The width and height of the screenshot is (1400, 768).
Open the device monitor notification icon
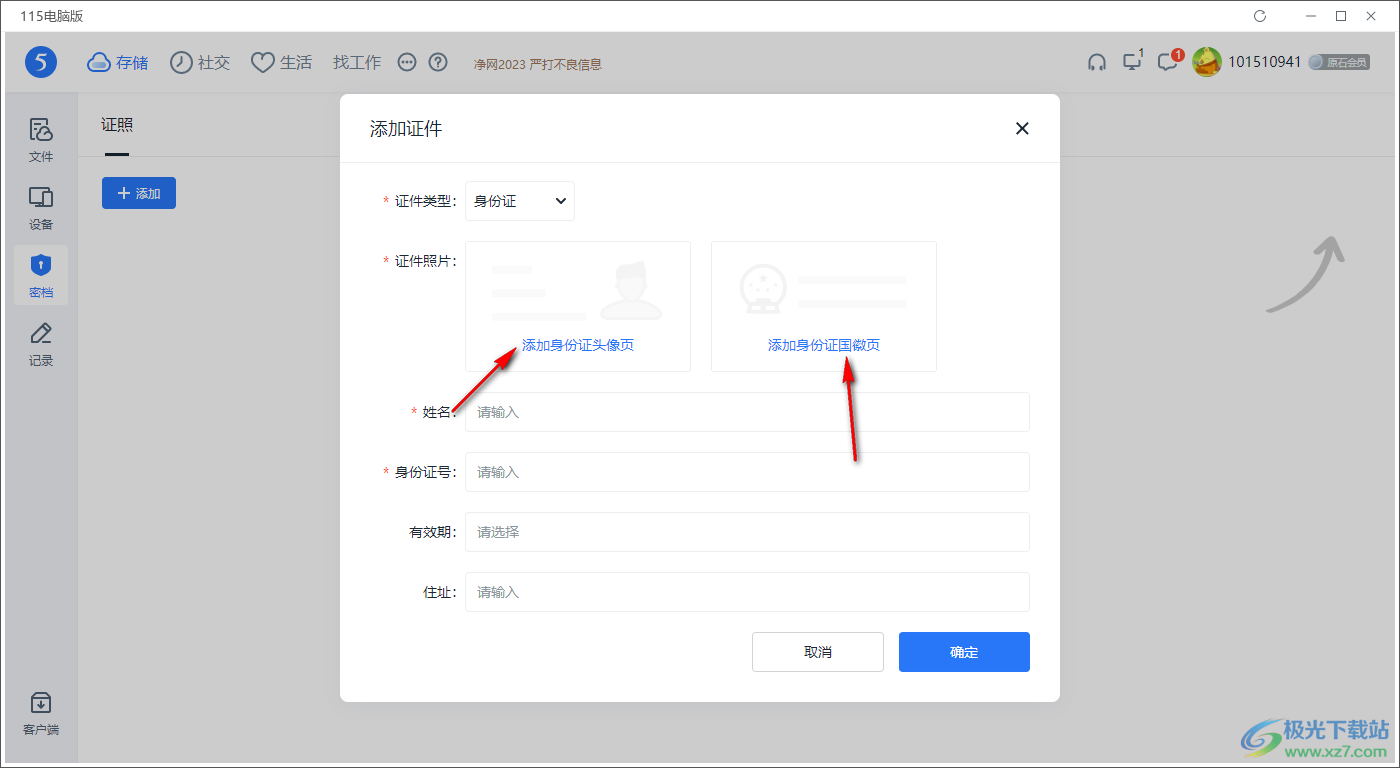1133,61
